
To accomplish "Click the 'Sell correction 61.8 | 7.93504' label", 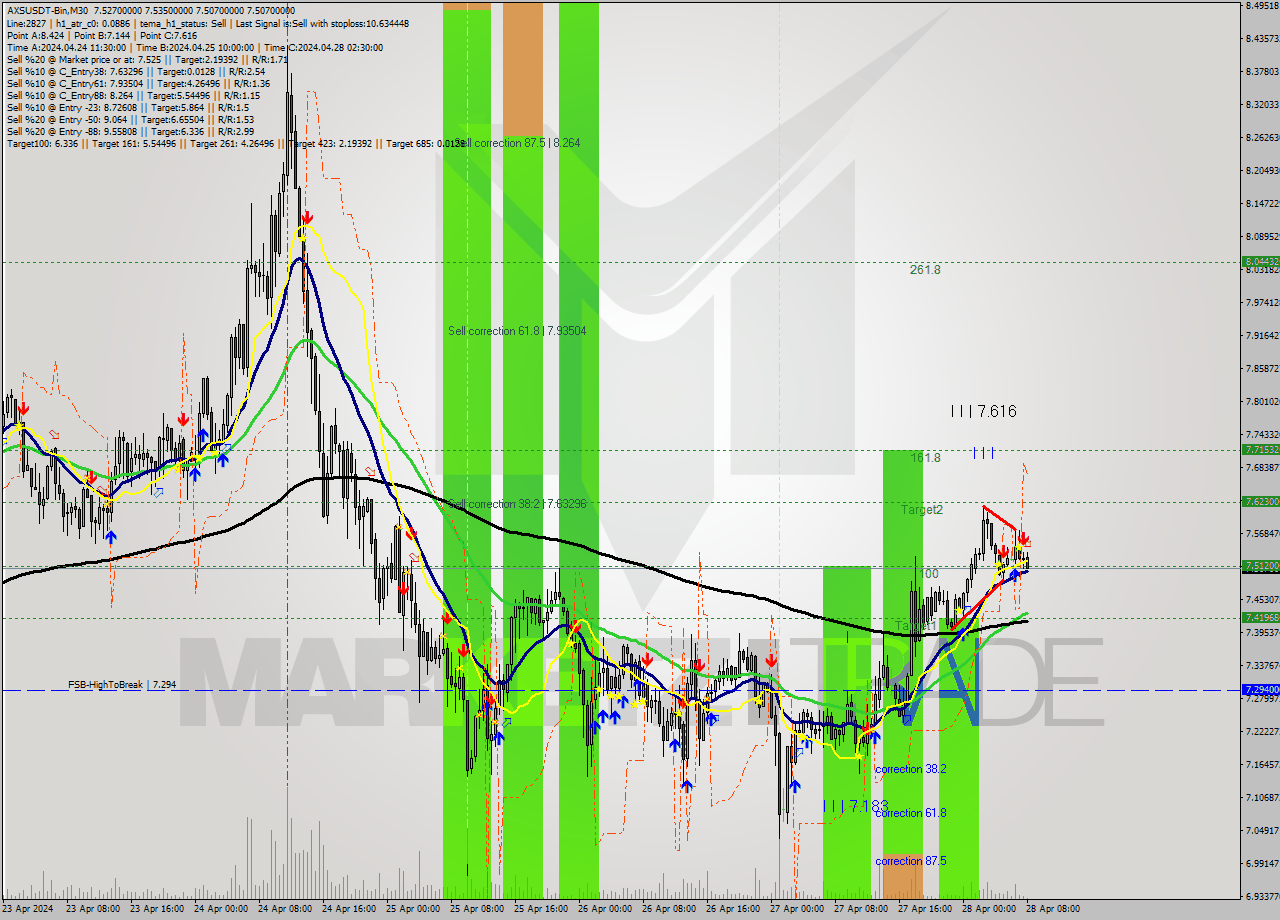I will pos(517,331).
